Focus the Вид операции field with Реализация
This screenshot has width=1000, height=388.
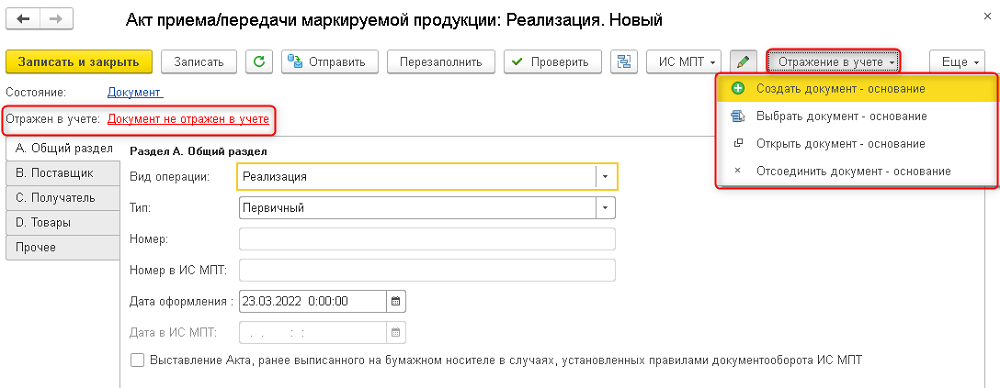tap(416, 177)
